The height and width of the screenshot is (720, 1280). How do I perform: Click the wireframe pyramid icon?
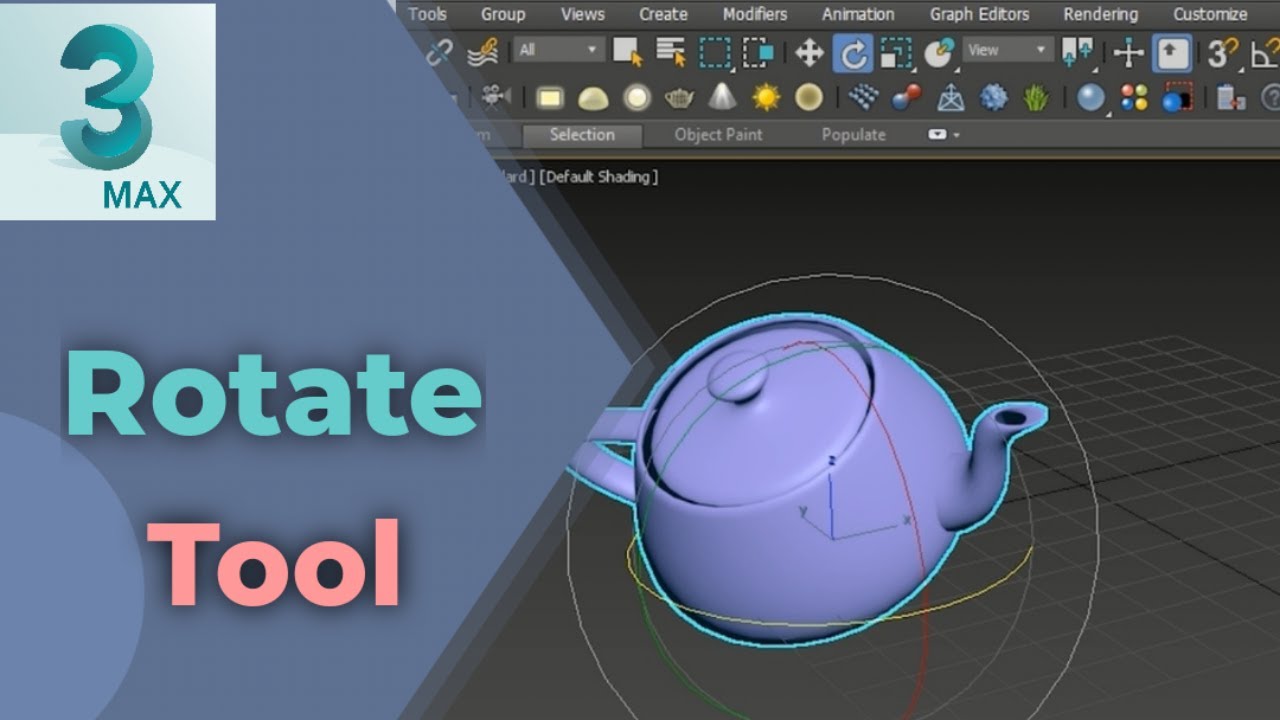(950, 98)
